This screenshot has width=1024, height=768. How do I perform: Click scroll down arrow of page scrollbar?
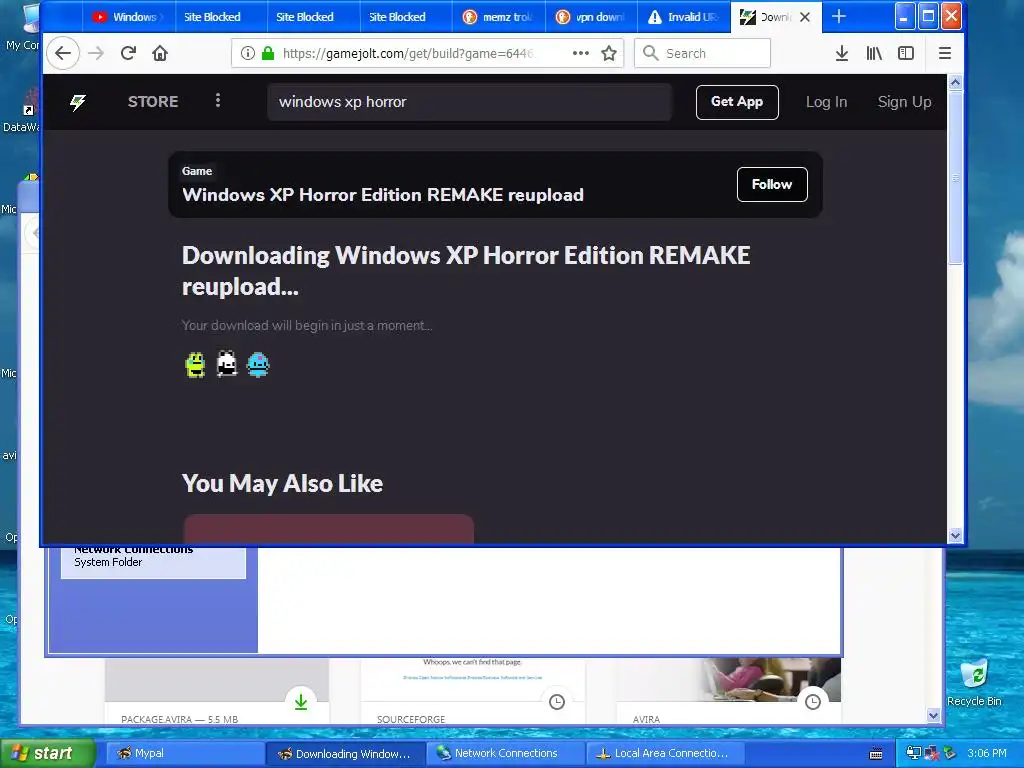pos(955,536)
